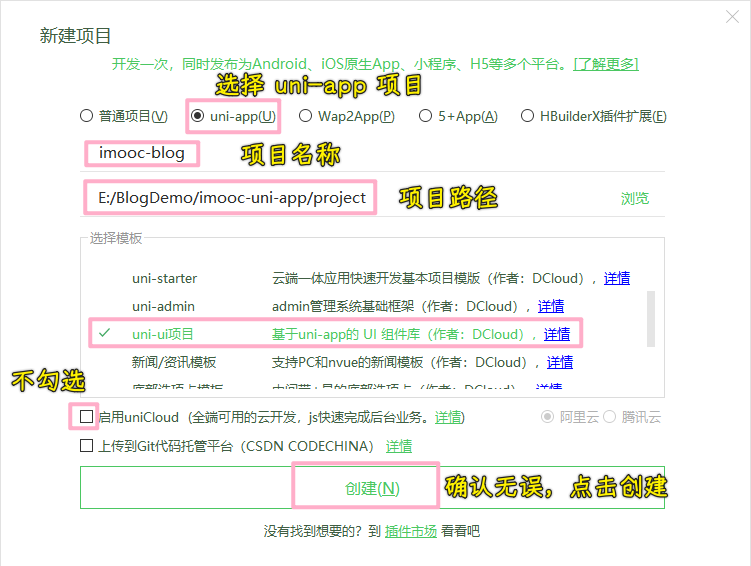Enable the 启用uniCloud checkbox
The image size is (751, 566).
[86, 417]
